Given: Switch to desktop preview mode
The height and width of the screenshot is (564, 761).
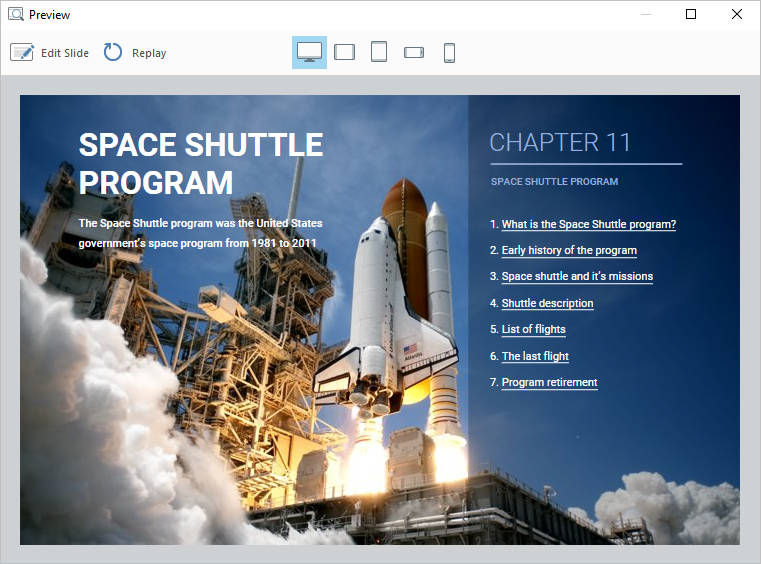Looking at the screenshot, I should [309, 52].
